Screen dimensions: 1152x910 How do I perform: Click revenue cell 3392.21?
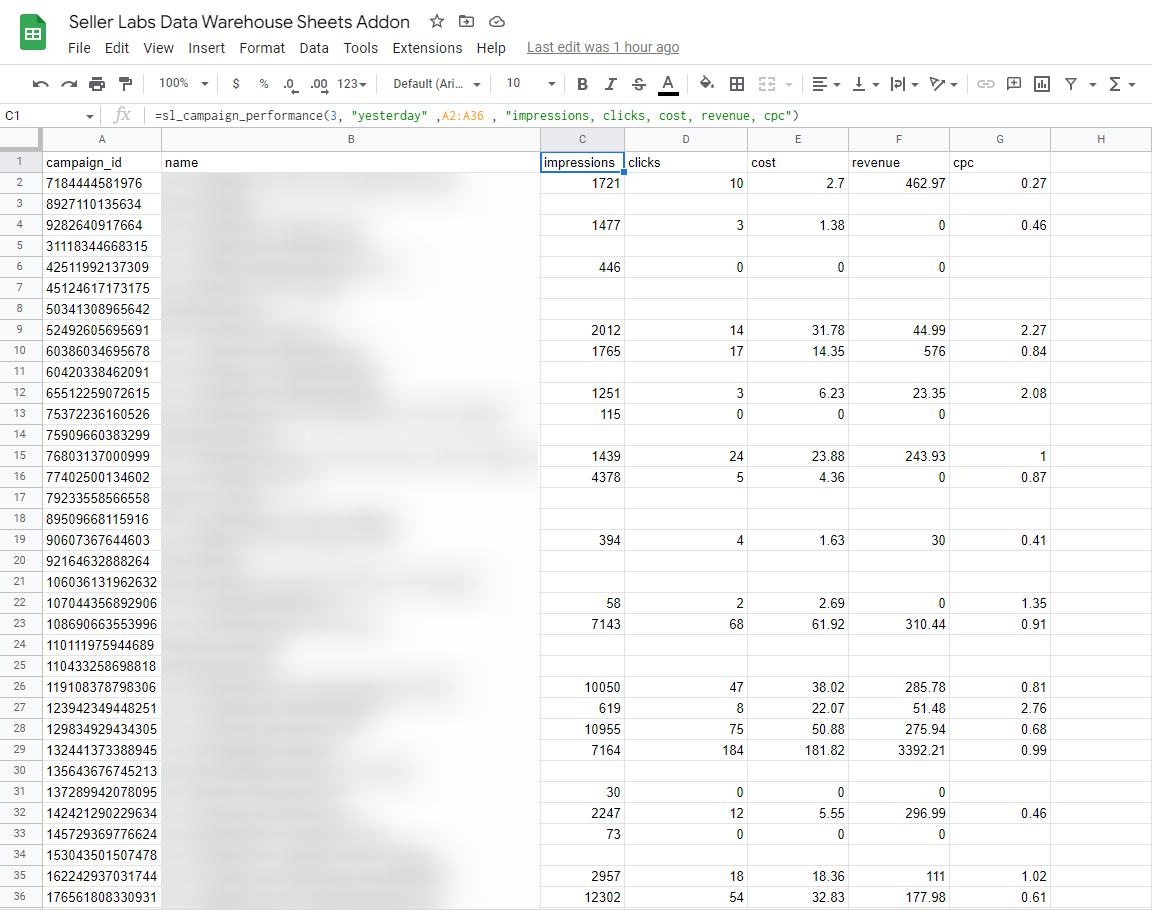(x=899, y=750)
